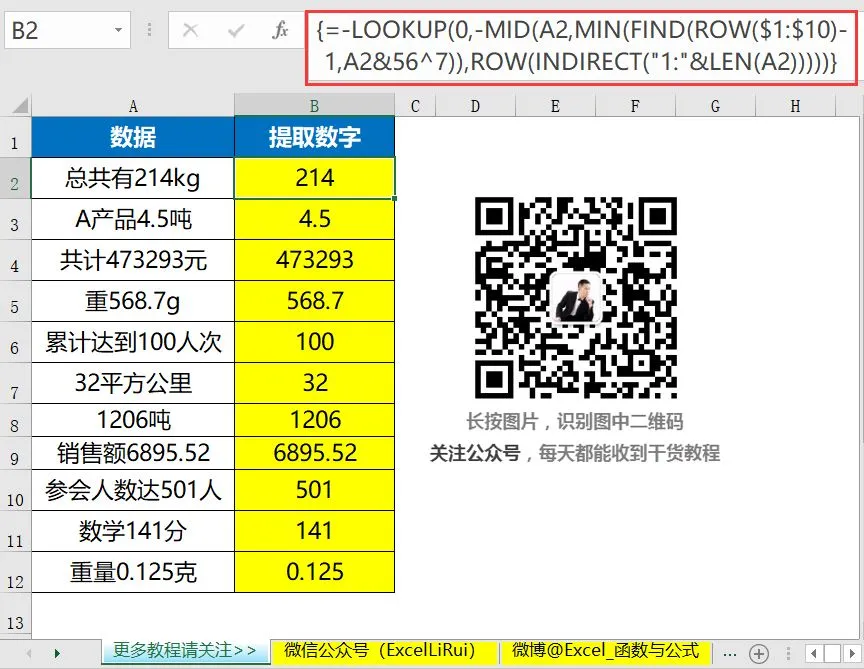Open the Name Box dropdown arrow
This screenshot has height=669, width=864.
click(118, 30)
